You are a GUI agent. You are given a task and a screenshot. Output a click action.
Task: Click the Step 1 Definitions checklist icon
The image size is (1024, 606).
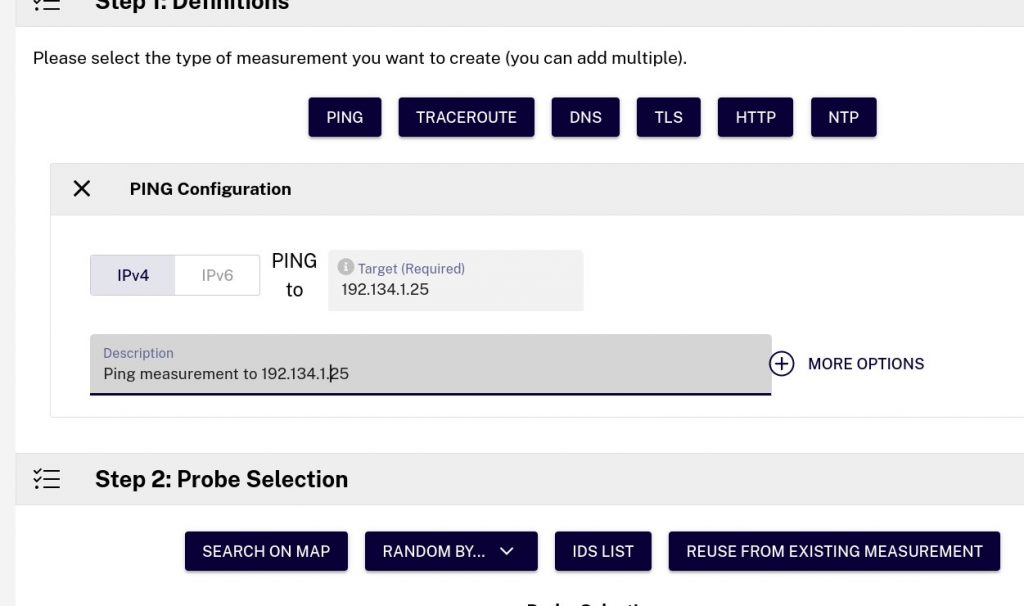46,6
